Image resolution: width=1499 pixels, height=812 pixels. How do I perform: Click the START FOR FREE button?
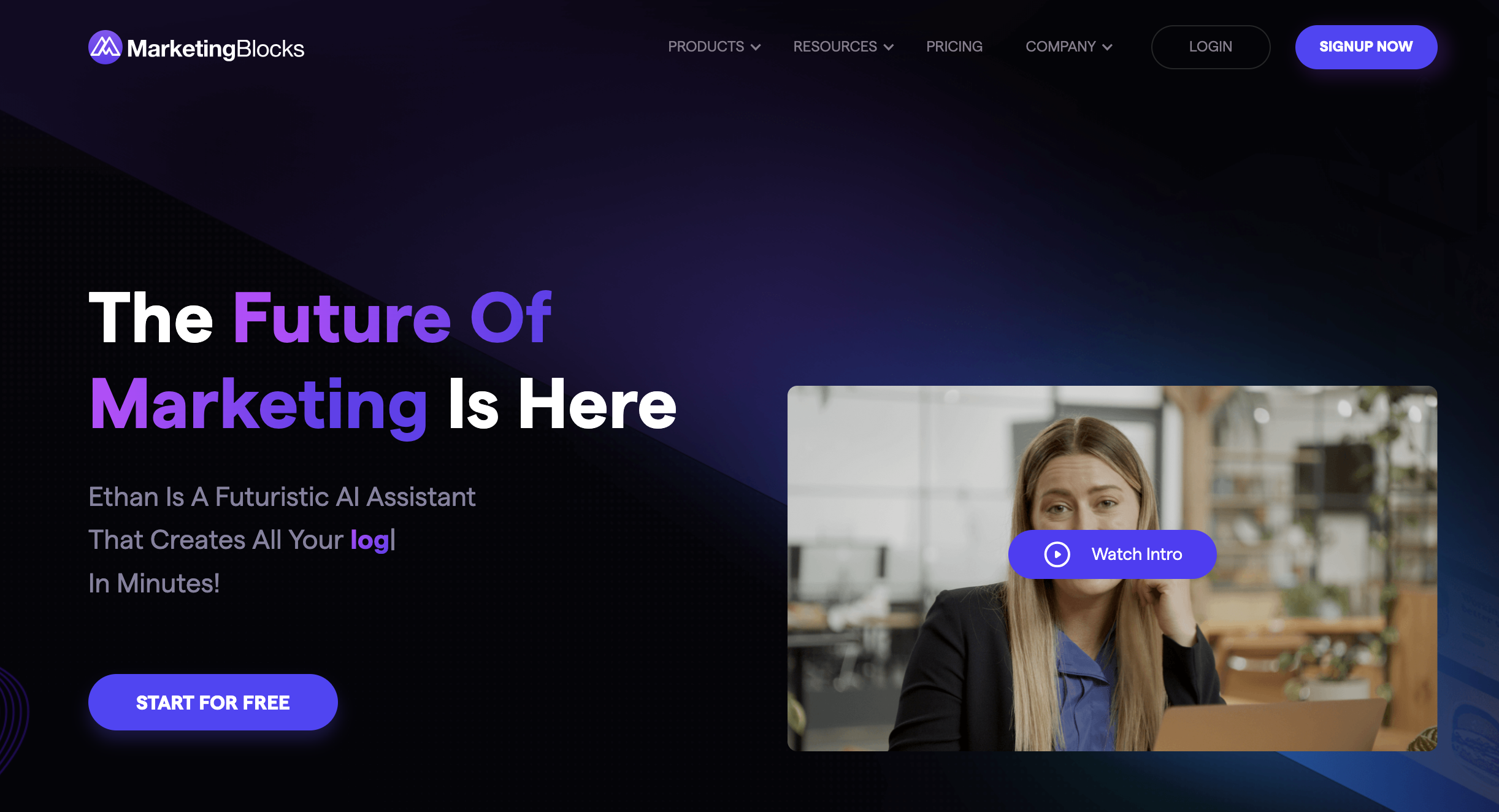[x=213, y=702]
